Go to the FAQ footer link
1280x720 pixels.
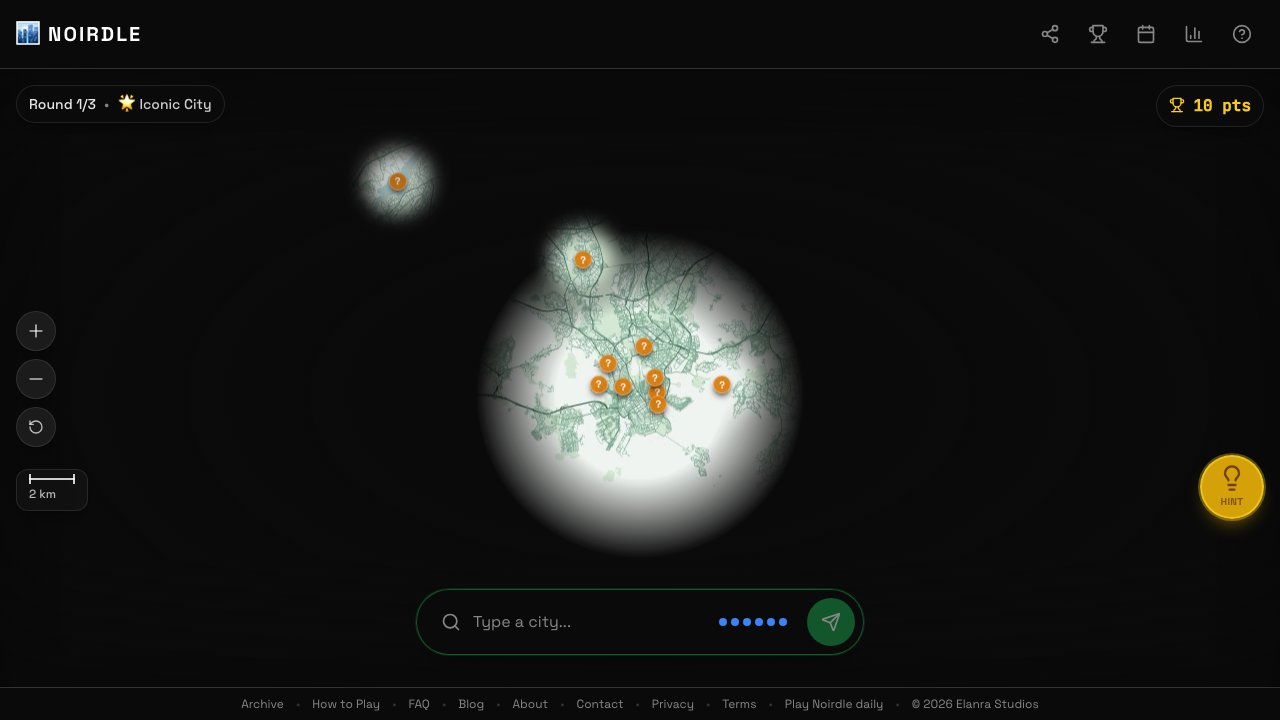pyautogui.click(x=419, y=704)
